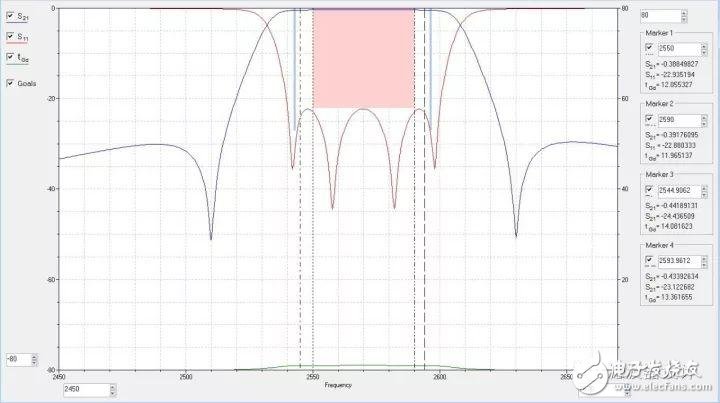Toggle the S11 trace checkbox
720x403 pixels.
[x=11, y=37]
